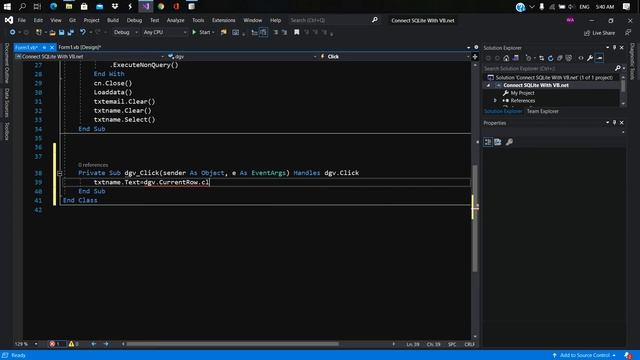
Task: Click the Property Pages wrench in Properties panel
Action: 509,142
